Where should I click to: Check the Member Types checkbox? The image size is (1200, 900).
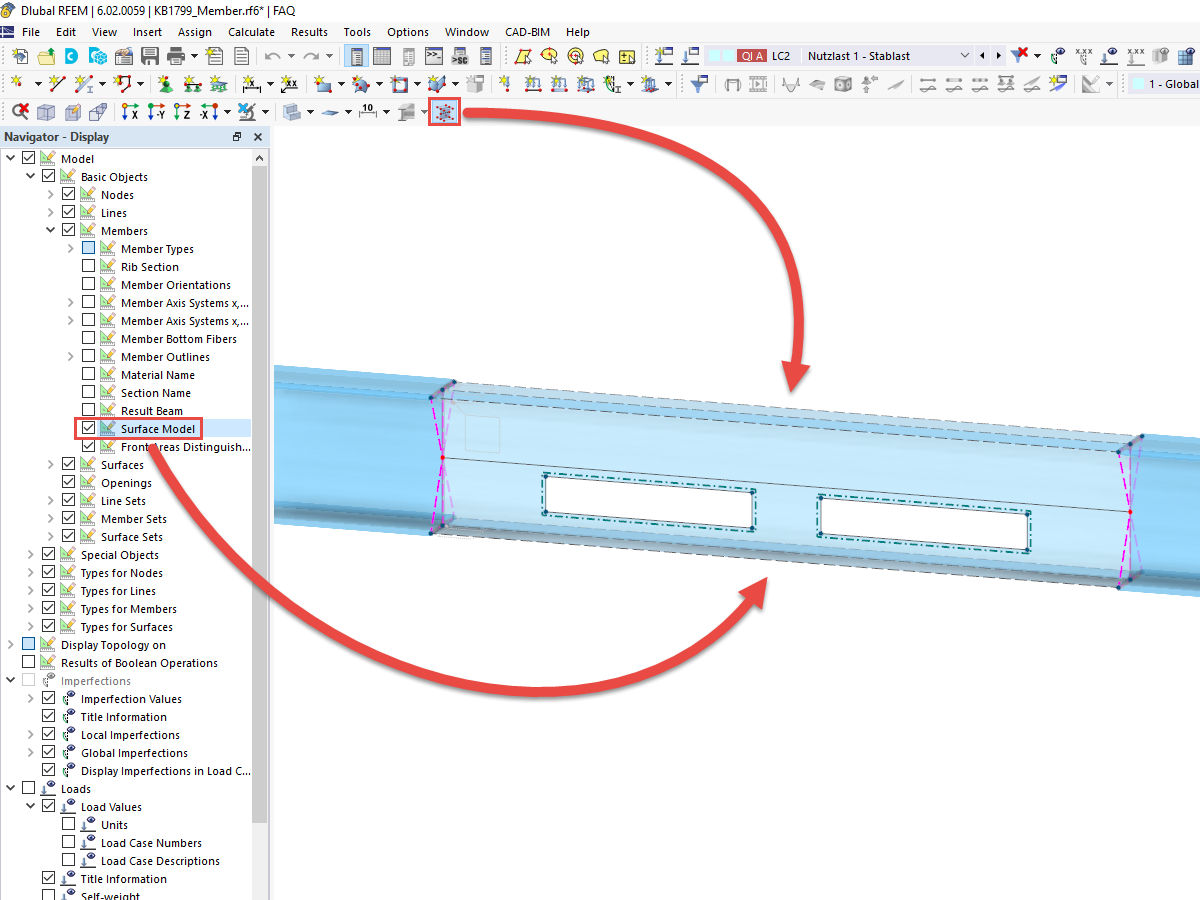[88, 248]
